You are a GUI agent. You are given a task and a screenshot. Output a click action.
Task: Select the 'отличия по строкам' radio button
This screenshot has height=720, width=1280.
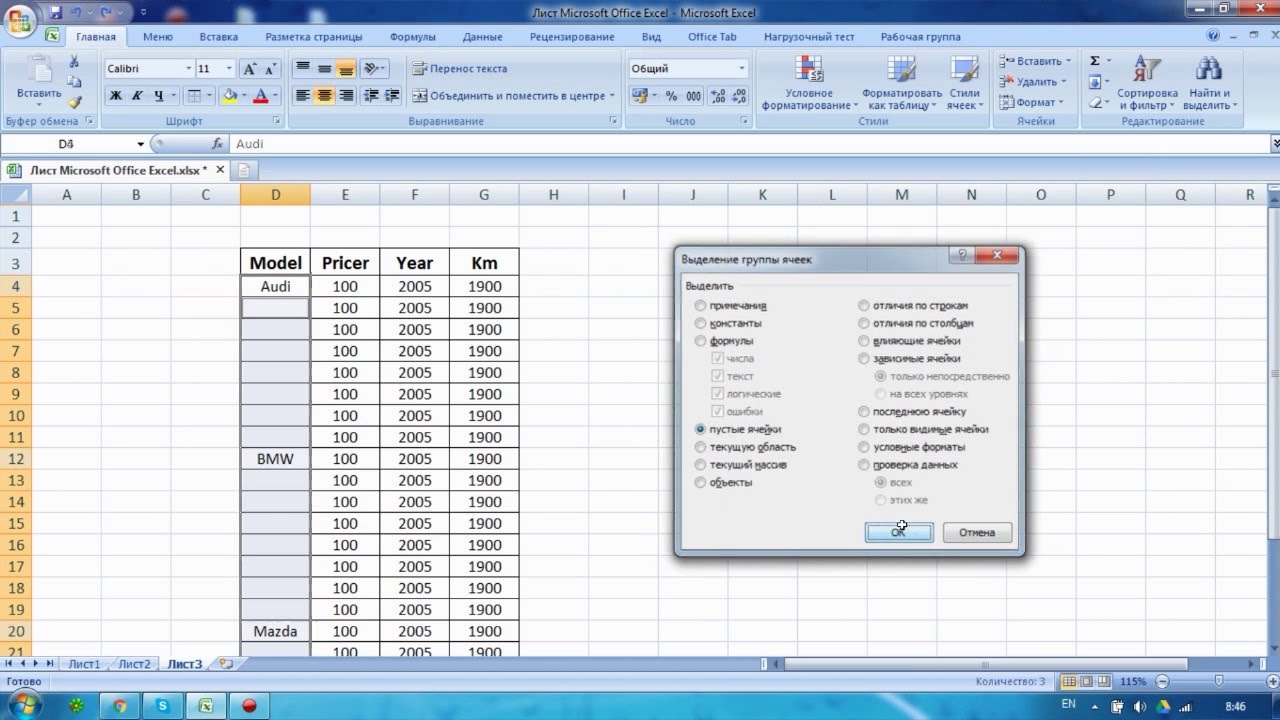[864, 306]
